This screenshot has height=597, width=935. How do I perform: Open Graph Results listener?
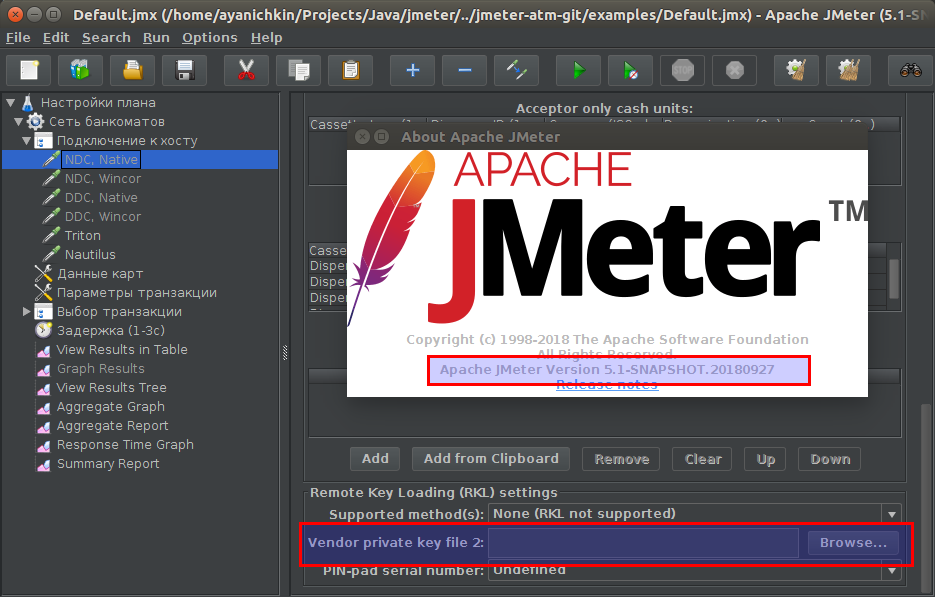pos(100,369)
